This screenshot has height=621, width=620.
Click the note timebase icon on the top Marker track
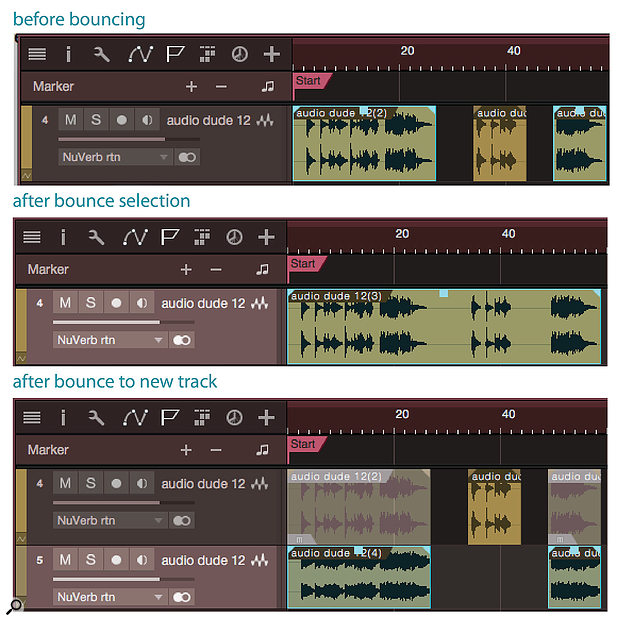(x=268, y=86)
